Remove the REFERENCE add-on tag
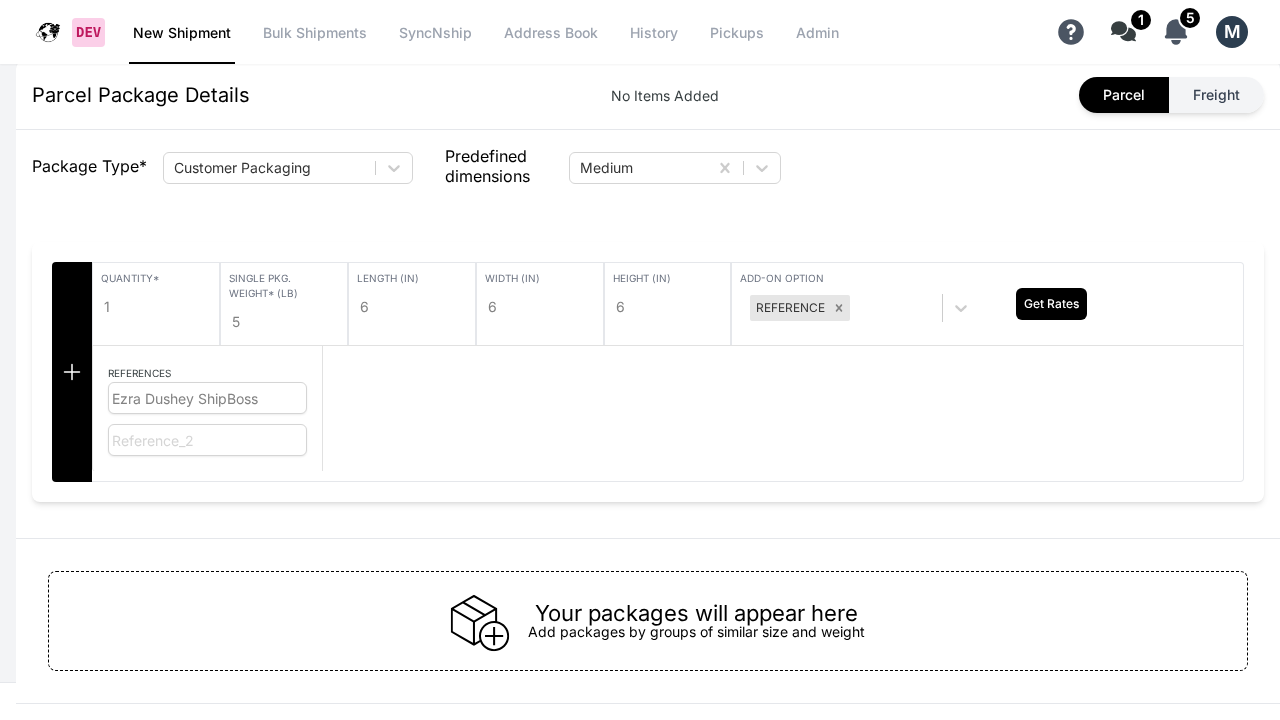 pos(839,308)
